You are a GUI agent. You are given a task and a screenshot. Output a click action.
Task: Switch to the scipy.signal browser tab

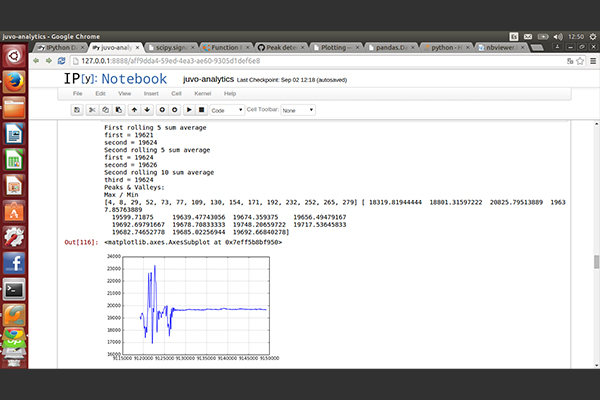(171, 46)
